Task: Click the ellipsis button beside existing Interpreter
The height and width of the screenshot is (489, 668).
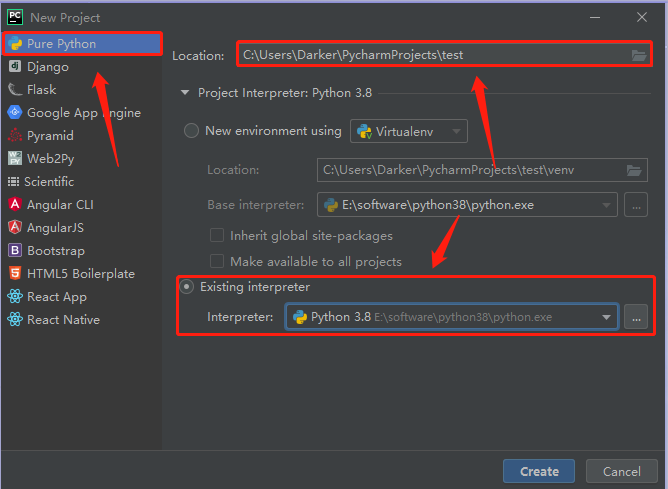Action: (636, 317)
